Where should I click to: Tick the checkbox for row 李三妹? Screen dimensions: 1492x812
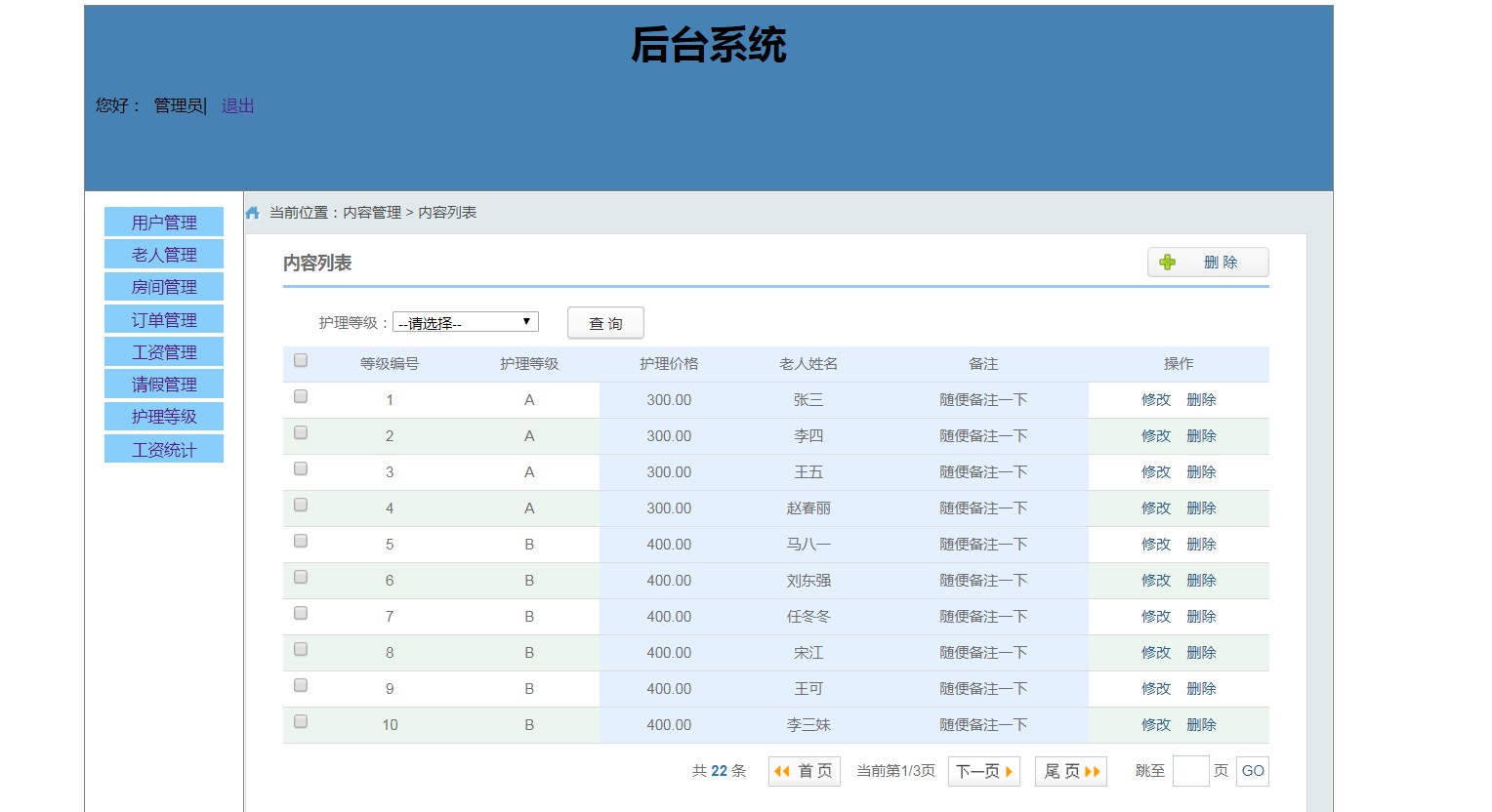pyautogui.click(x=301, y=722)
